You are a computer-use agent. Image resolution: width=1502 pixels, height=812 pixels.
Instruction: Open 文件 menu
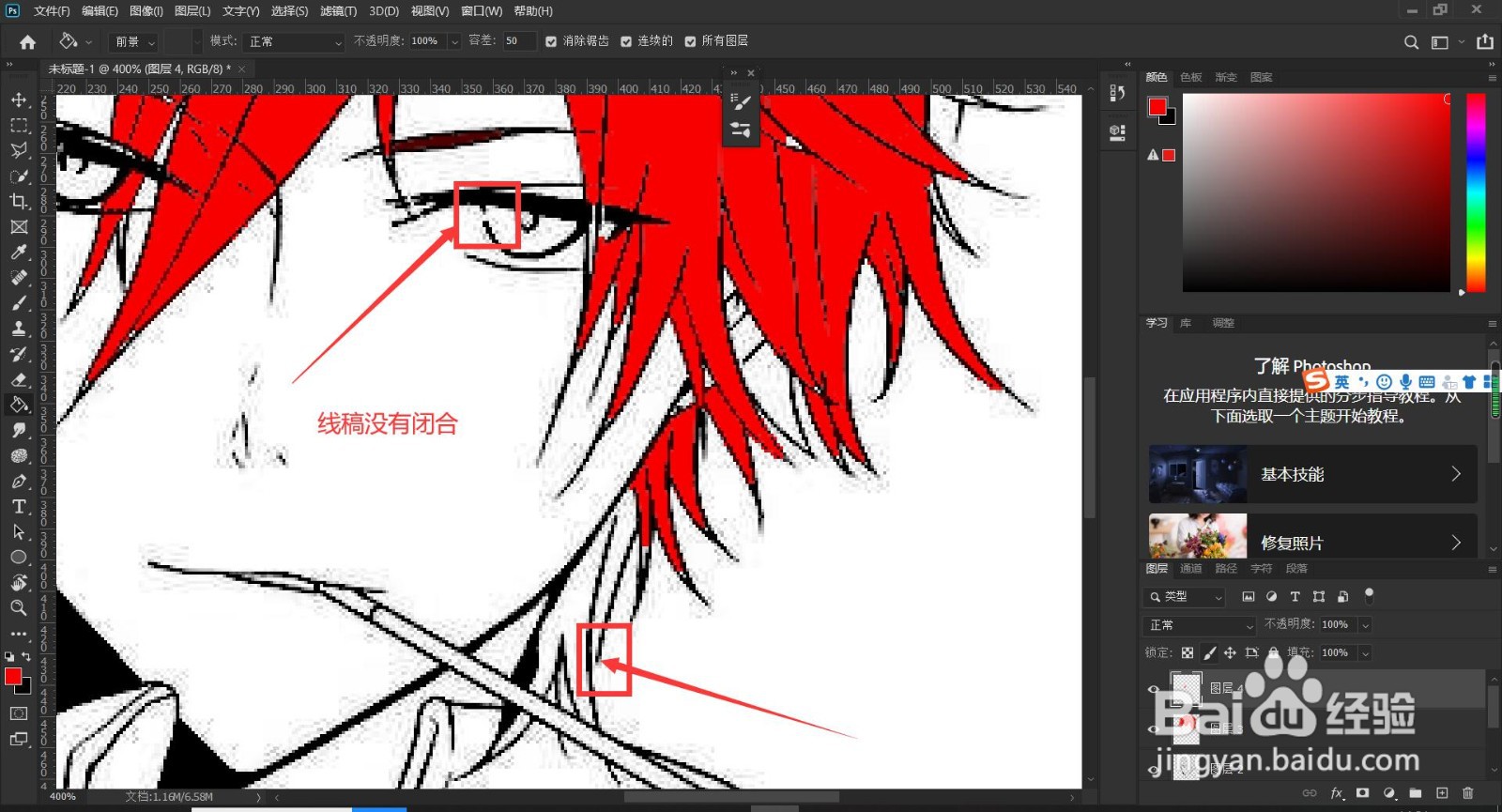(x=52, y=11)
